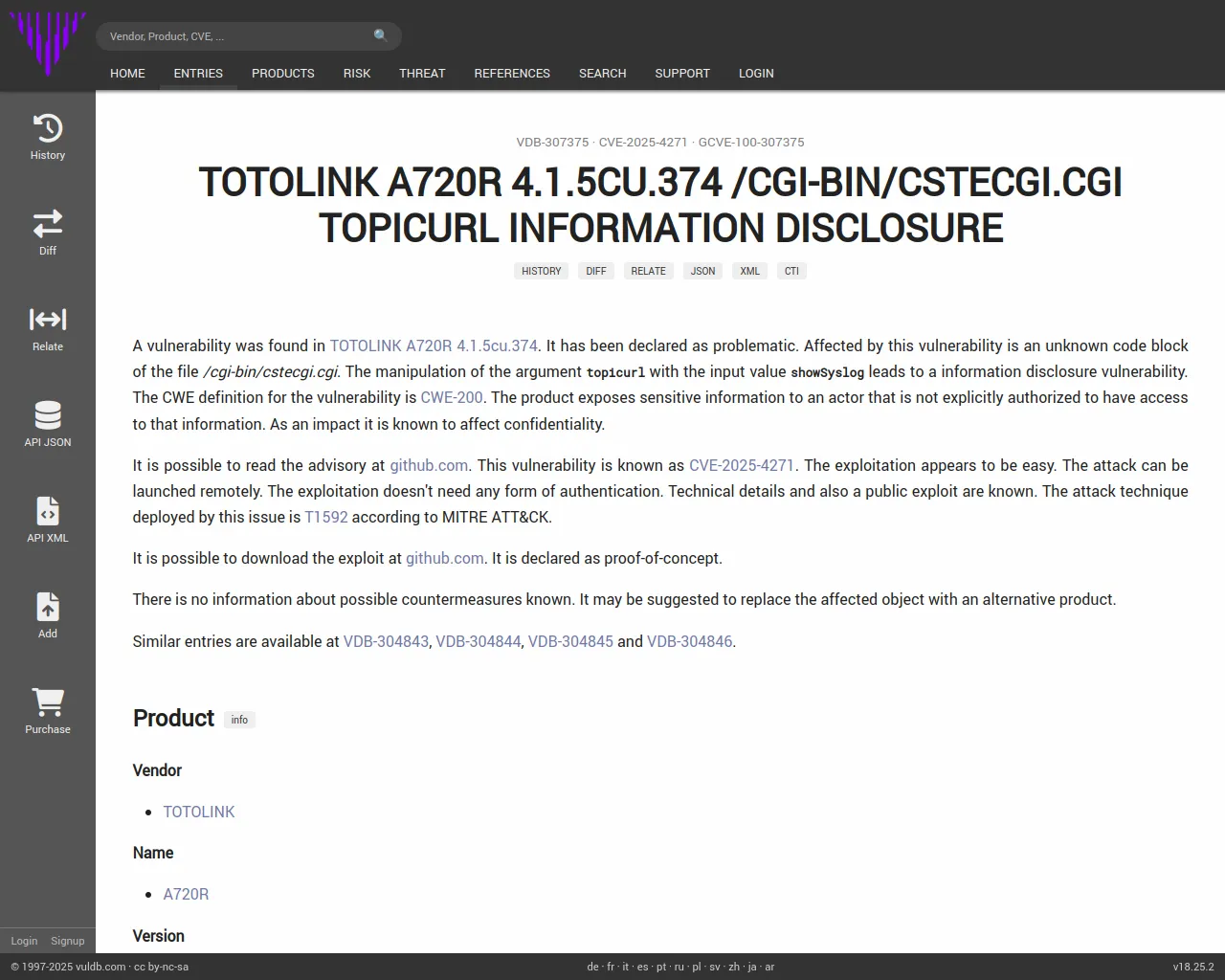Click the cc by-nc-sa license link

pyautogui.click(x=162, y=967)
